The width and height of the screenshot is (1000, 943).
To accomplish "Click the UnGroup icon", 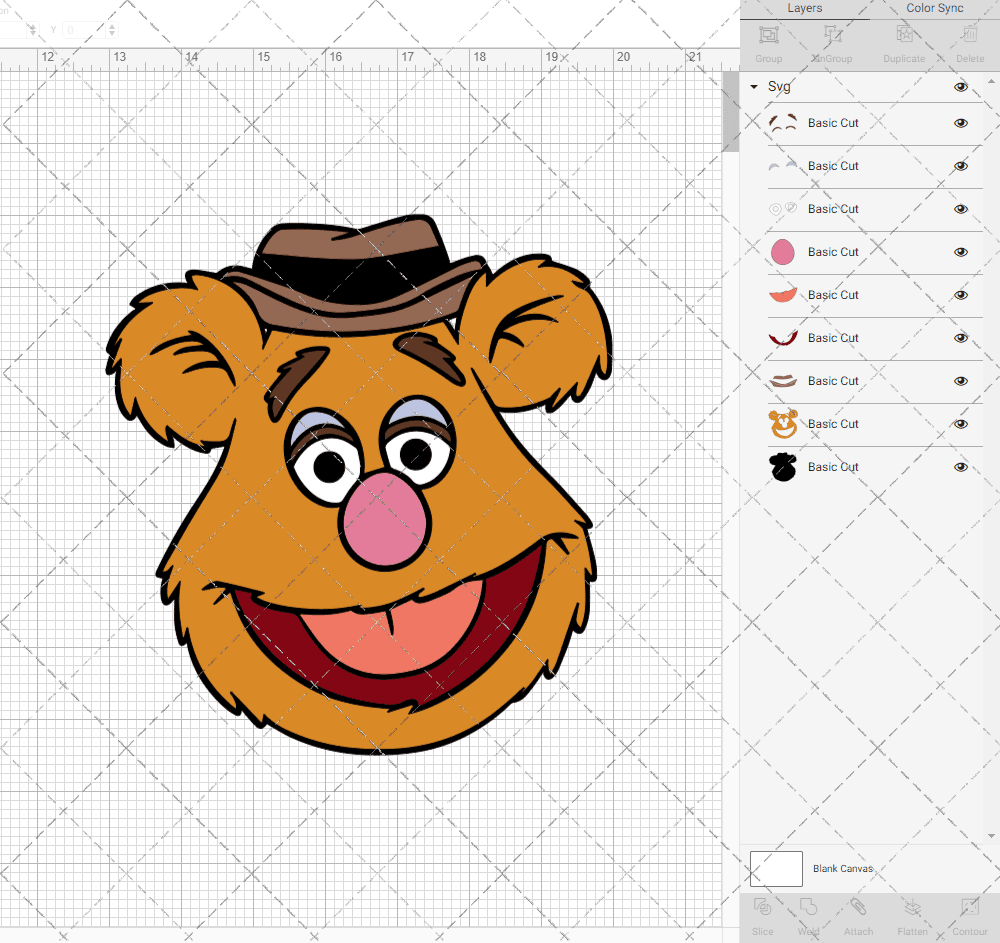I will [832, 35].
